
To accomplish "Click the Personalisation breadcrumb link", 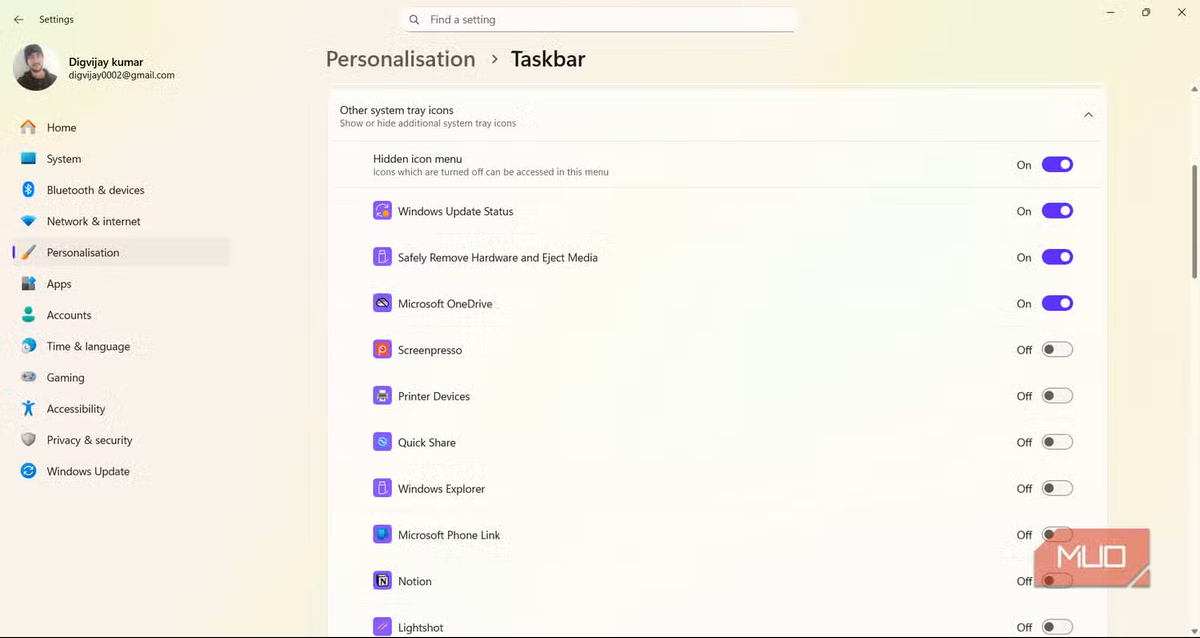I will 400,59.
